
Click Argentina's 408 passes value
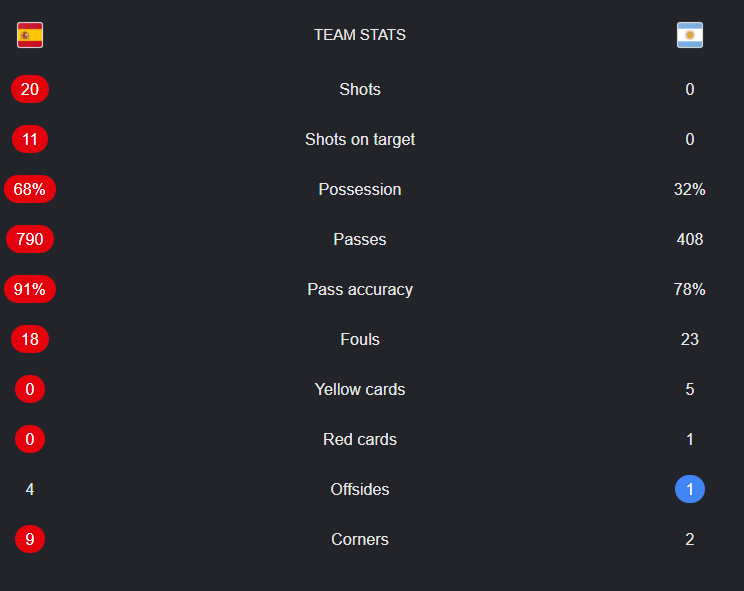(689, 239)
